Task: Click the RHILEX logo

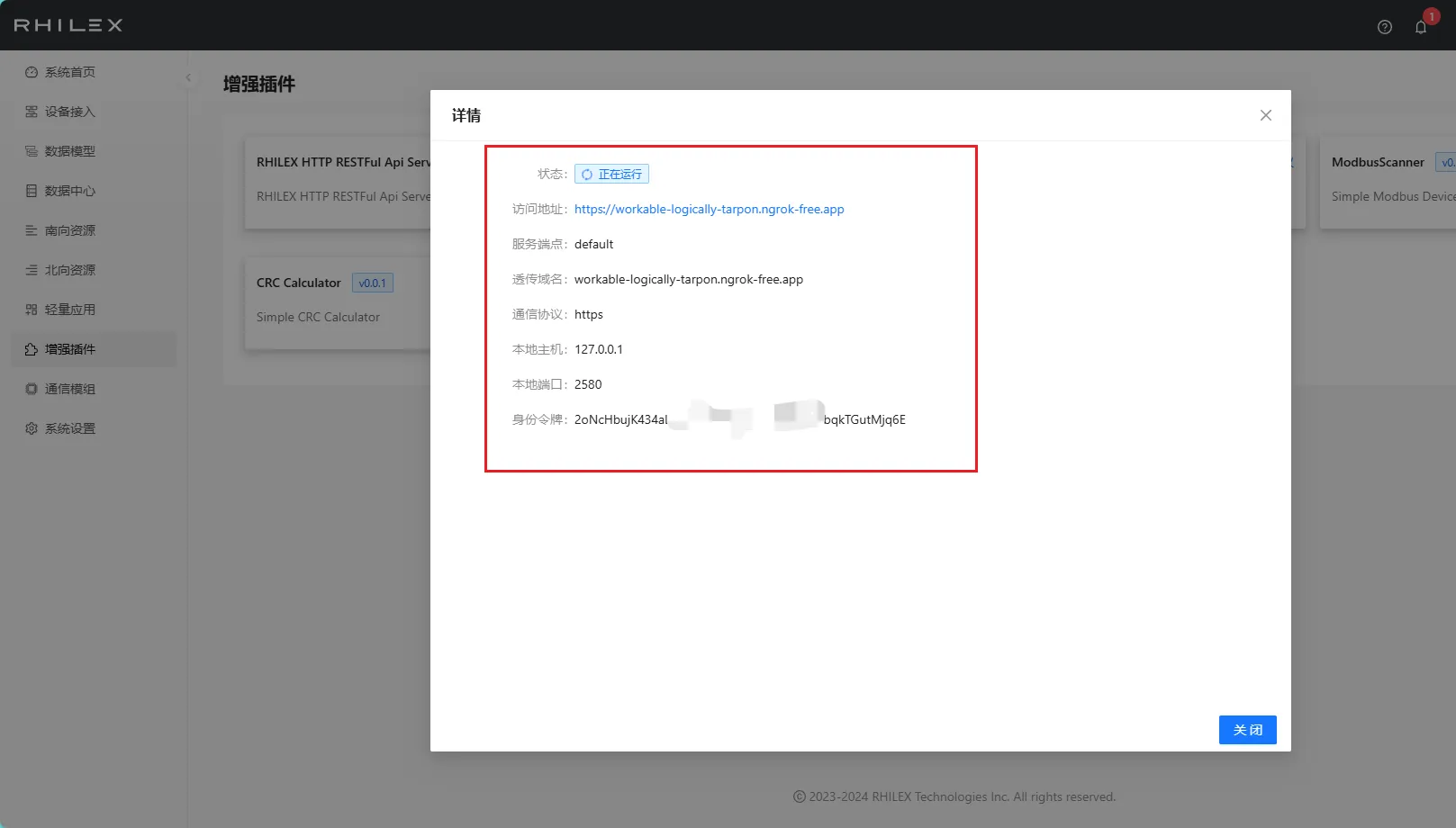Action: click(x=68, y=25)
